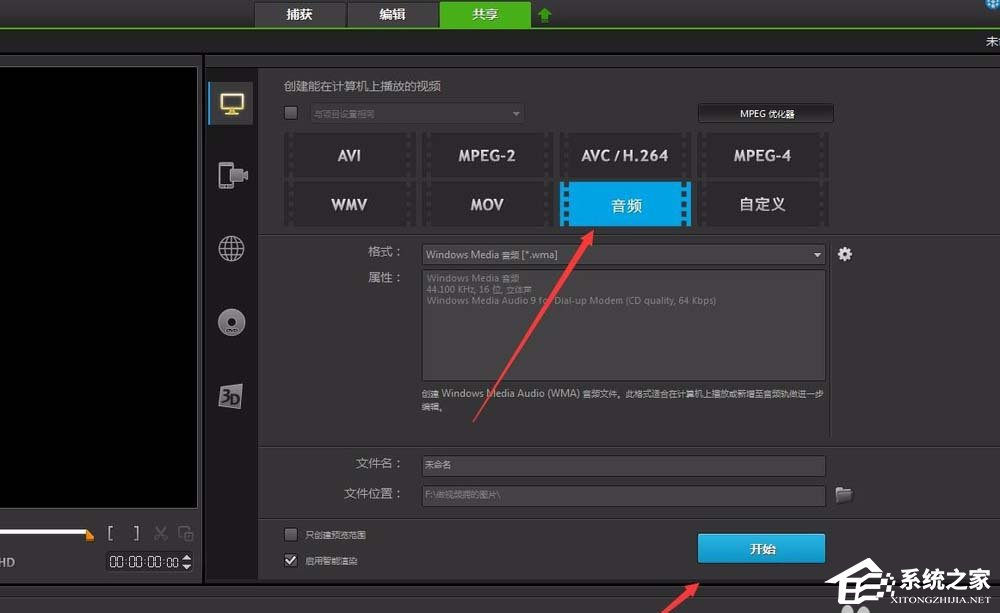Adjust timecode with the stepper arrows
Viewport: 1000px width, 613px height.
187,562
